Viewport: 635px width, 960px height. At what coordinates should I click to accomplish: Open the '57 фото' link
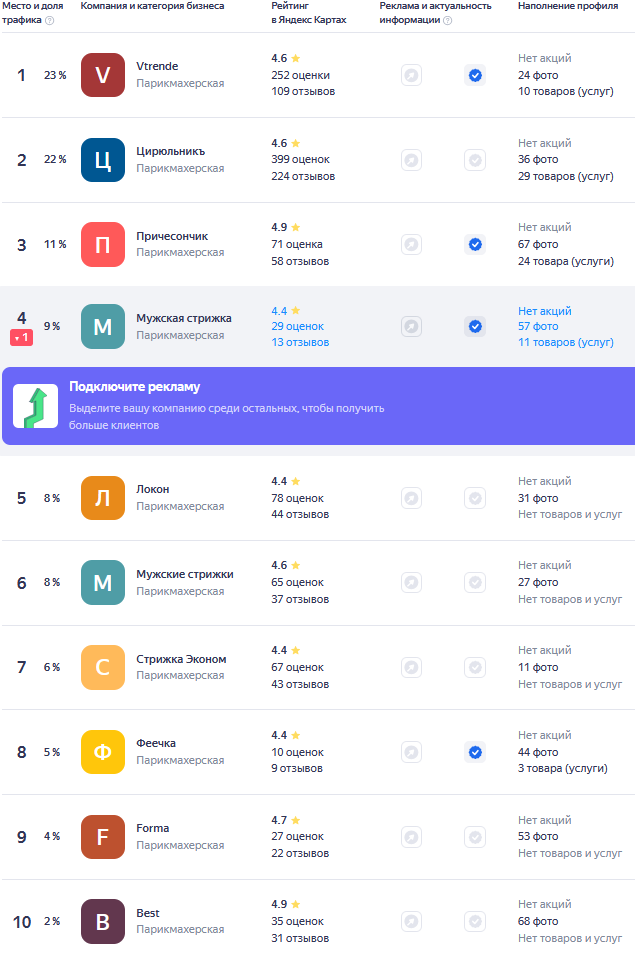(538, 326)
